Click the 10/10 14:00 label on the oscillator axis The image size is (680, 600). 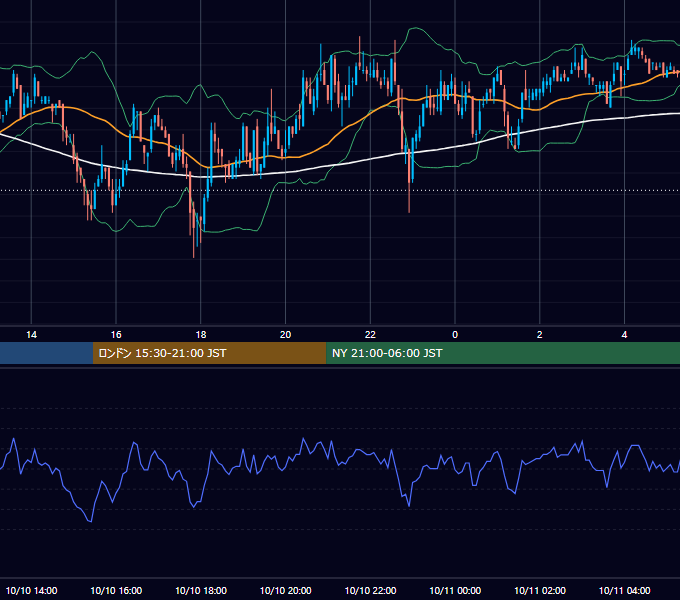point(31,590)
